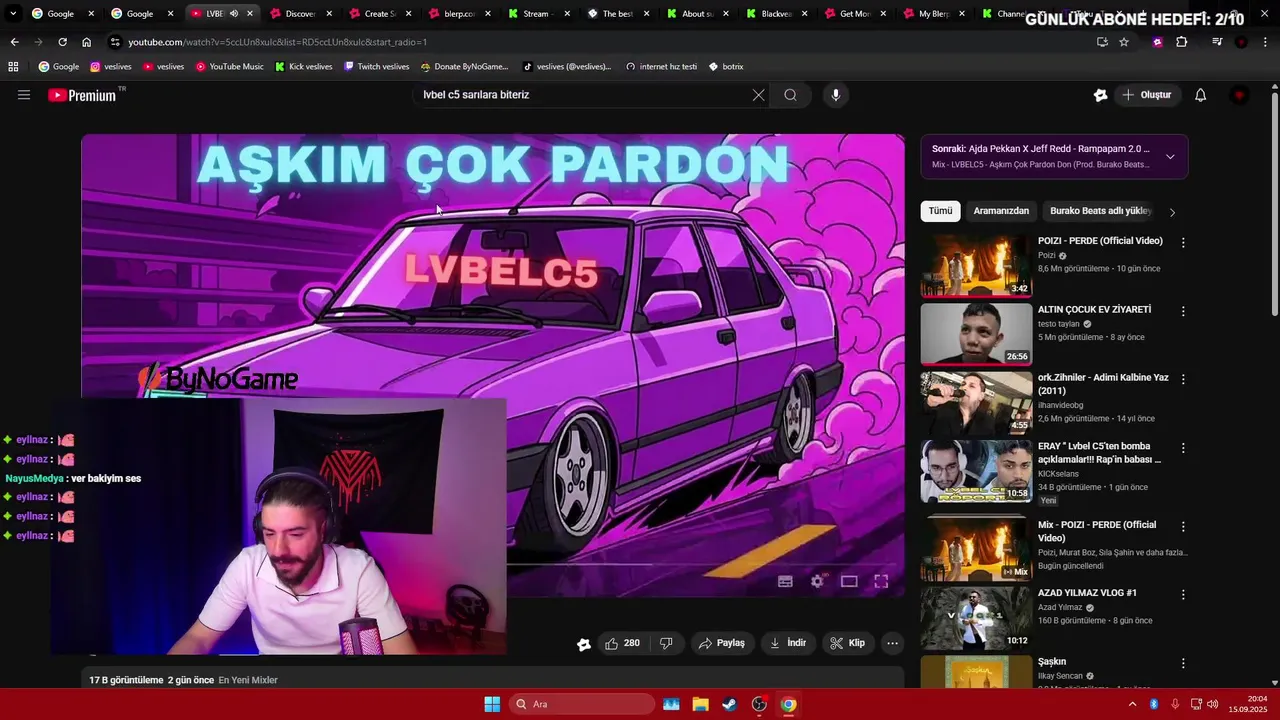The width and height of the screenshot is (1280, 720).
Task: Open ork.Zihniler Adimi Kalbine Yaz thumbnail
Action: tap(976, 402)
